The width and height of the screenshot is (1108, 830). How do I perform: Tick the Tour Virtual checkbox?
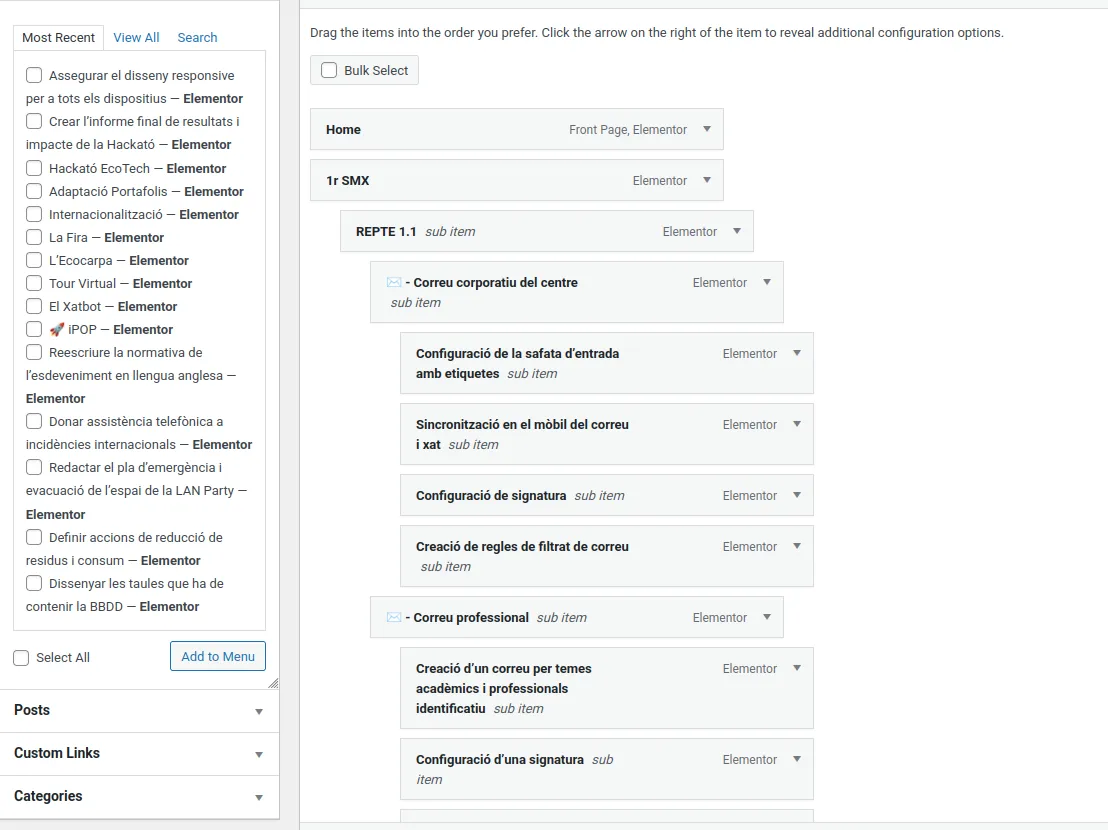click(x=34, y=283)
